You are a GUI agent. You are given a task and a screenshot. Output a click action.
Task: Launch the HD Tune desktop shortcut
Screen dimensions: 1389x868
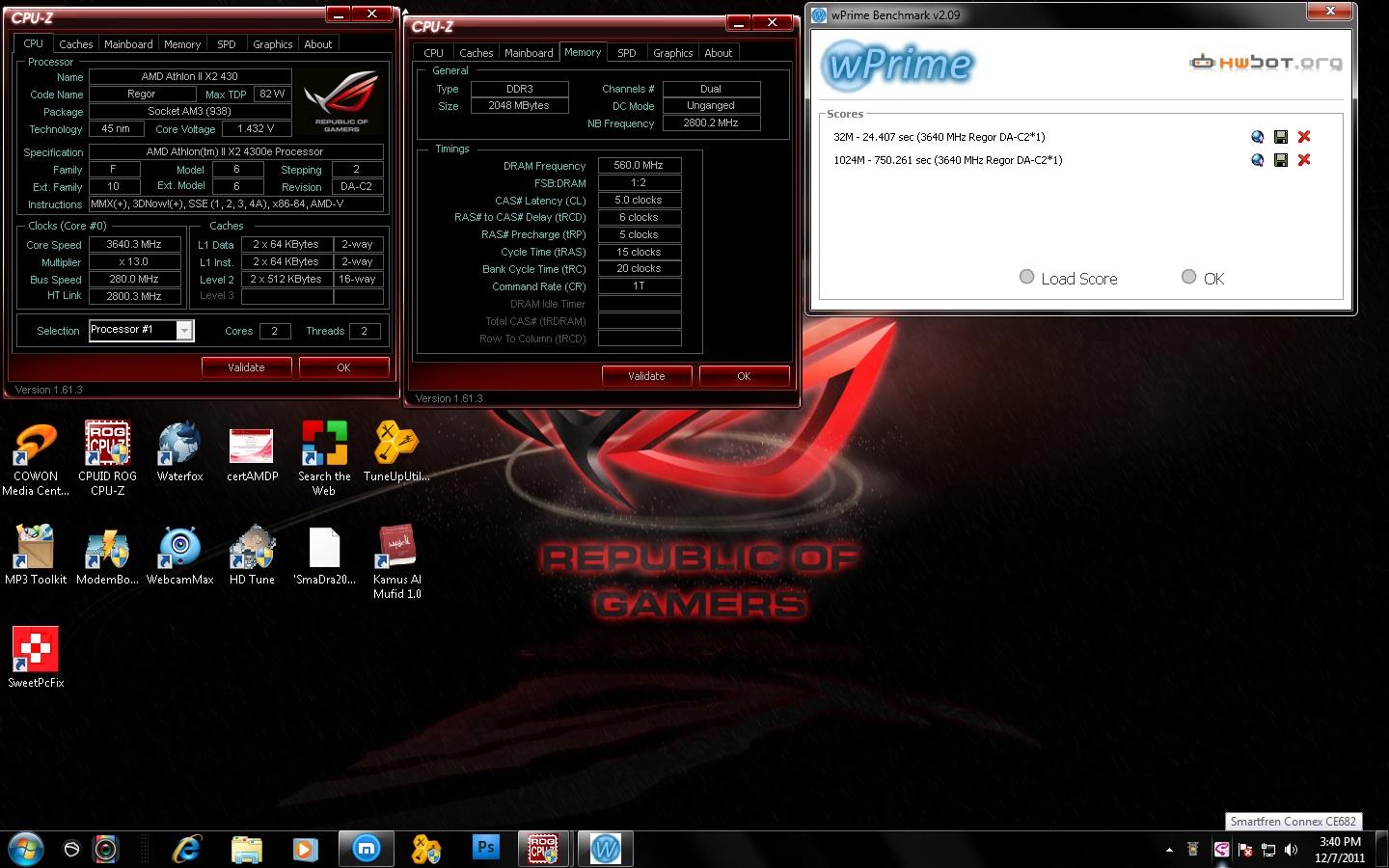pyautogui.click(x=252, y=556)
